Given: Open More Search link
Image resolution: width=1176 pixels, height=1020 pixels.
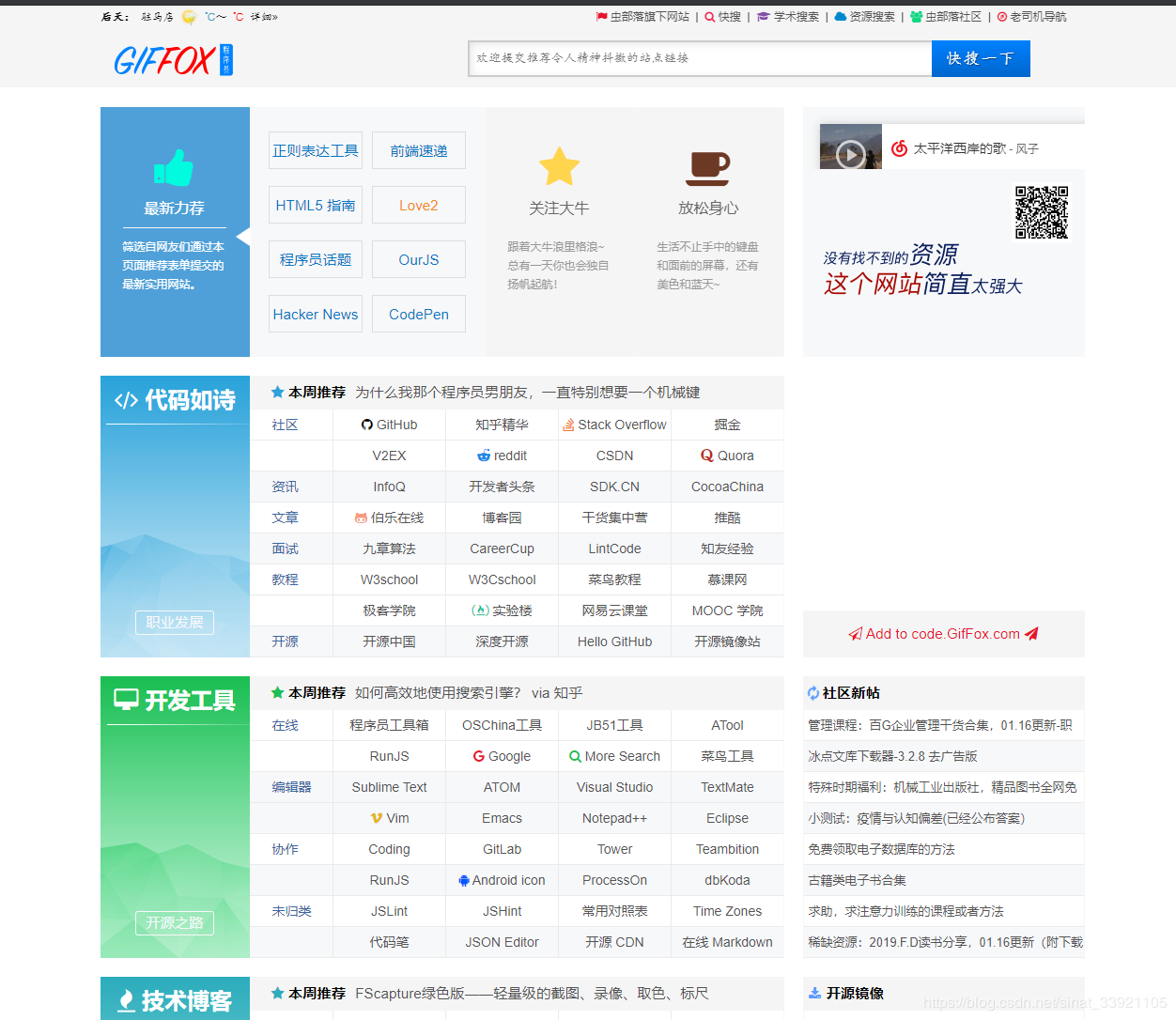Looking at the screenshot, I should tap(614, 756).
